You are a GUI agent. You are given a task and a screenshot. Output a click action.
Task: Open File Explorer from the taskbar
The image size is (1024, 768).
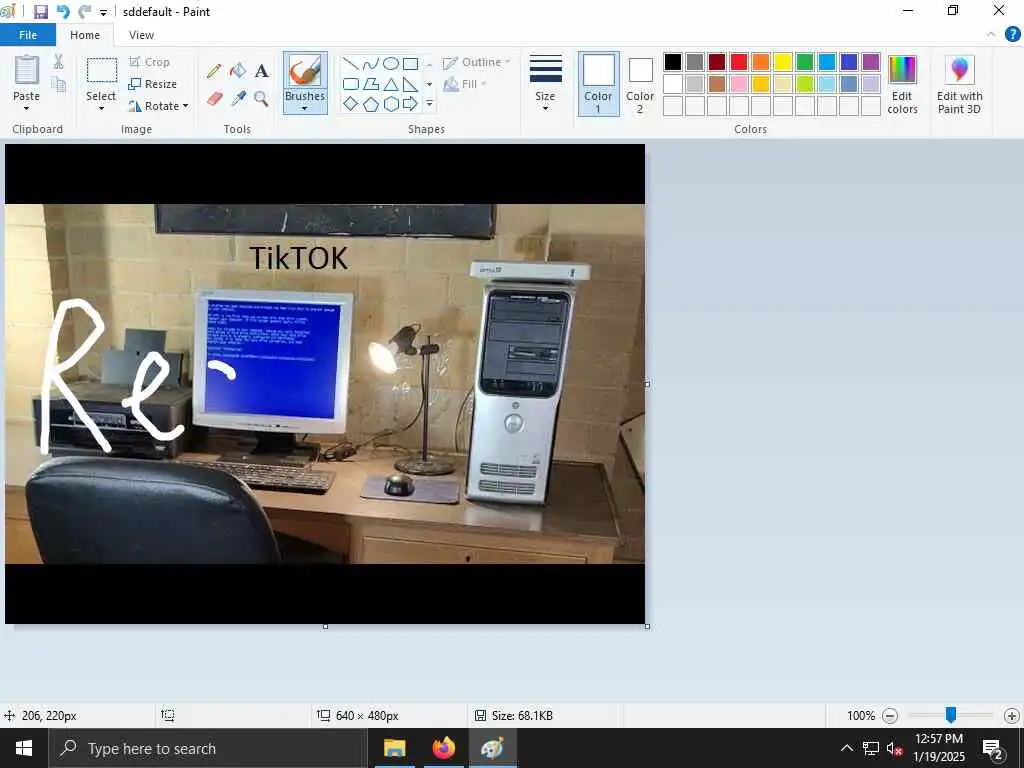pos(394,748)
